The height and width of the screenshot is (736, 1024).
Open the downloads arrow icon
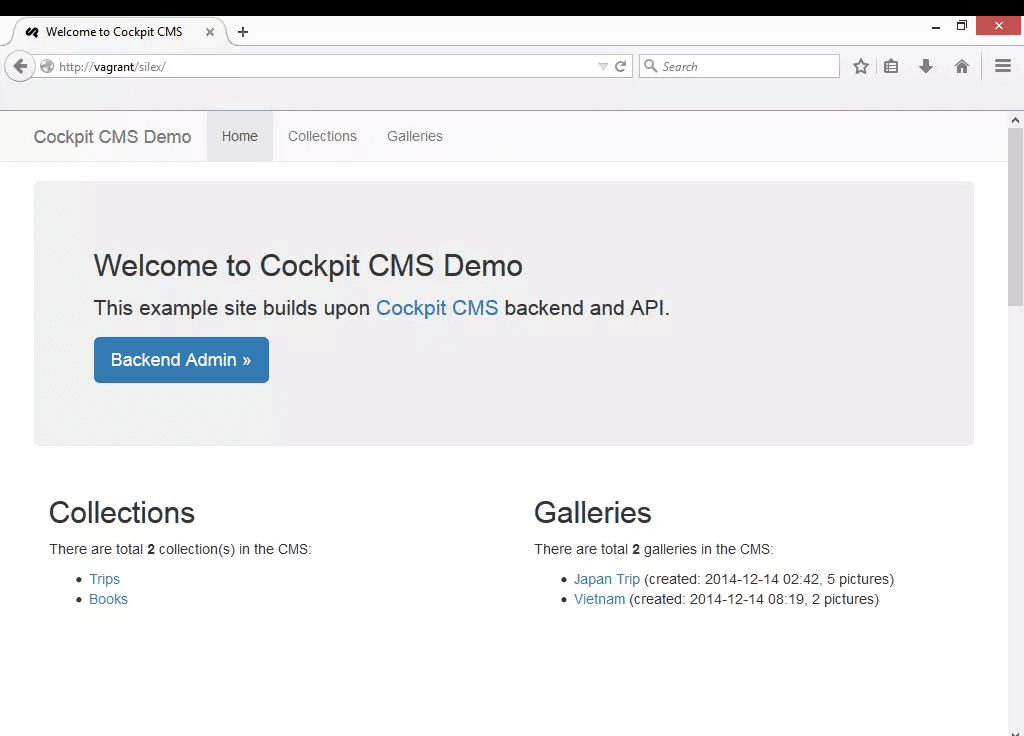tap(926, 67)
